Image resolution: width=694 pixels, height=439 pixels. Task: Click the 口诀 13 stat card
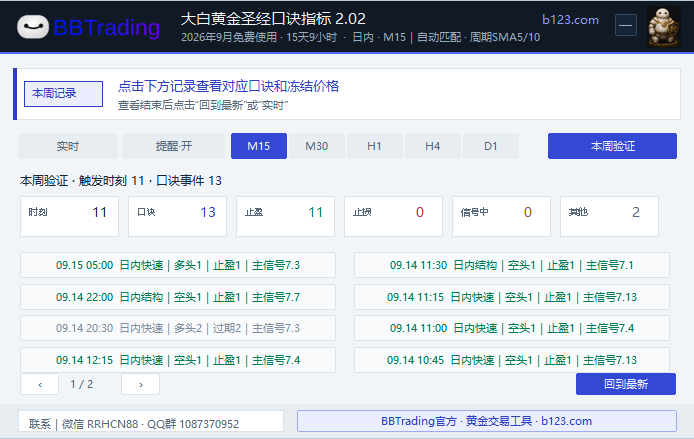point(177,216)
